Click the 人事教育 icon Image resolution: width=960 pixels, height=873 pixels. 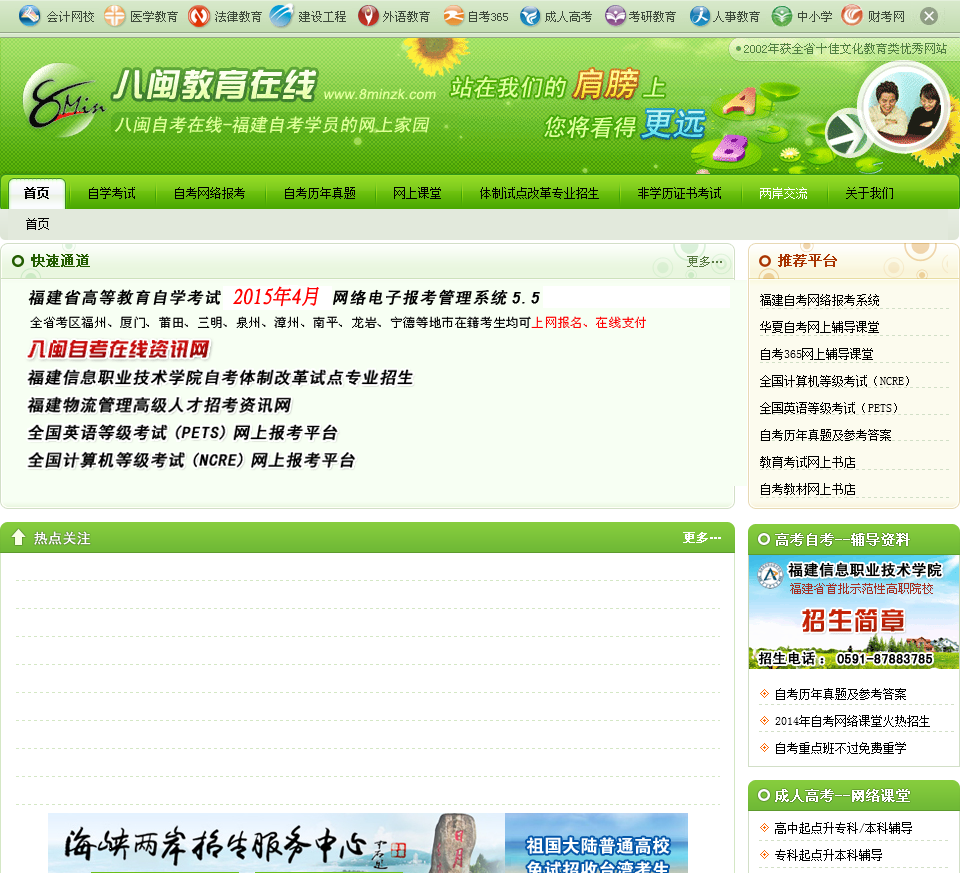click(699, 15)
